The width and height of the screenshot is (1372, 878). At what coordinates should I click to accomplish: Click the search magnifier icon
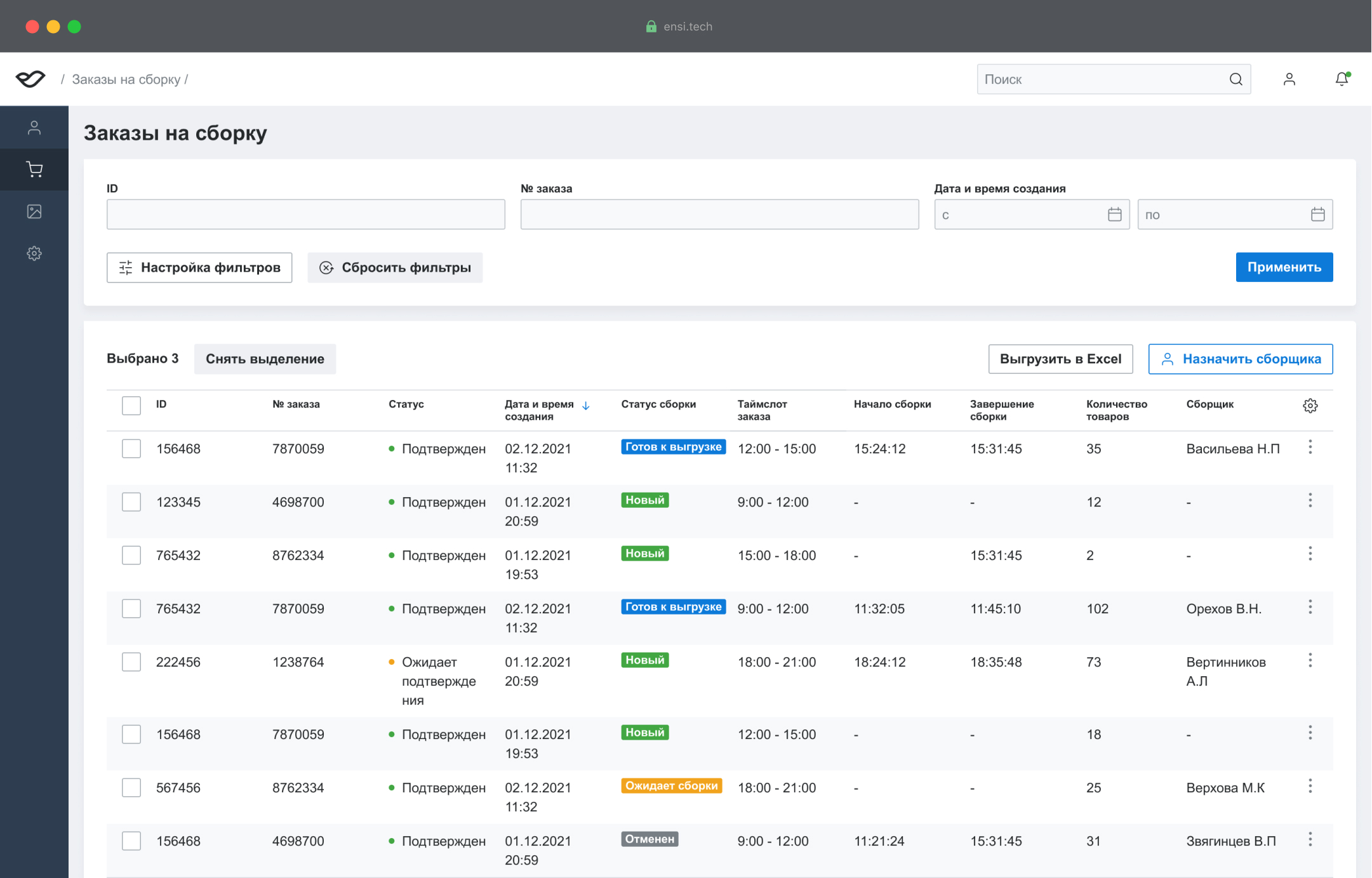[1235, 79]
